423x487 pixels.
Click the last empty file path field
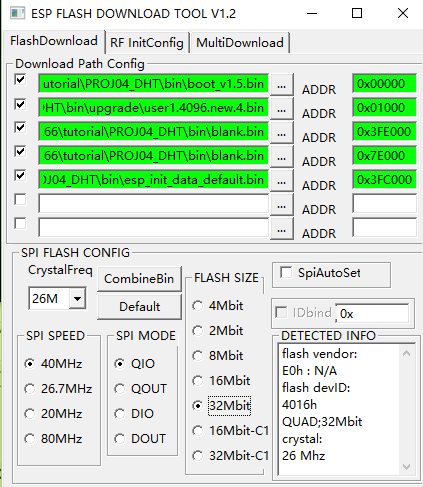tap(153, 227)
